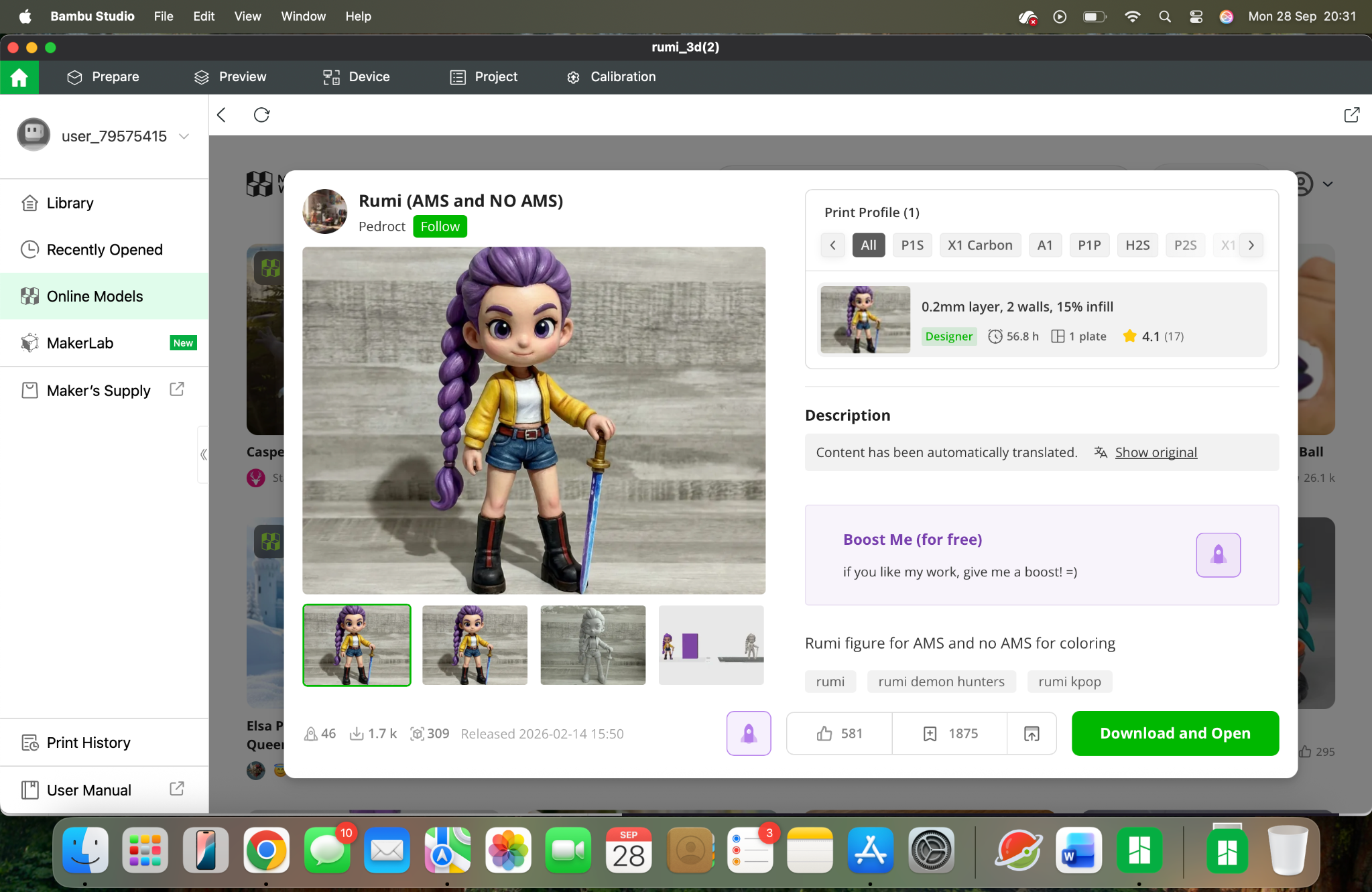Go back with the left arrow icon

(222, 115)
